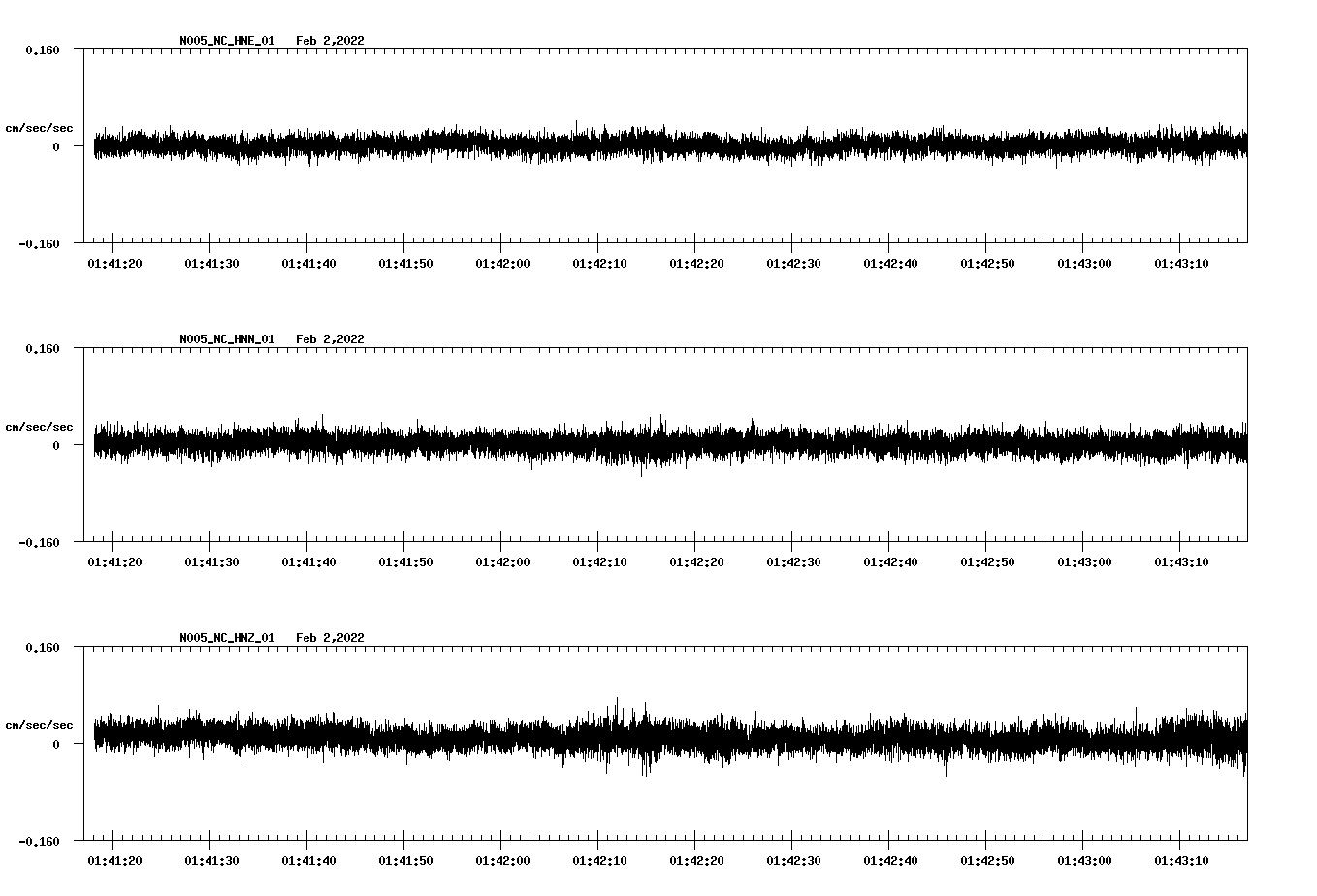Click the HNN waveform trace near 01:42:15
Image resolution: width=1317 pixels, height=896 pixels.
point(647,445)
